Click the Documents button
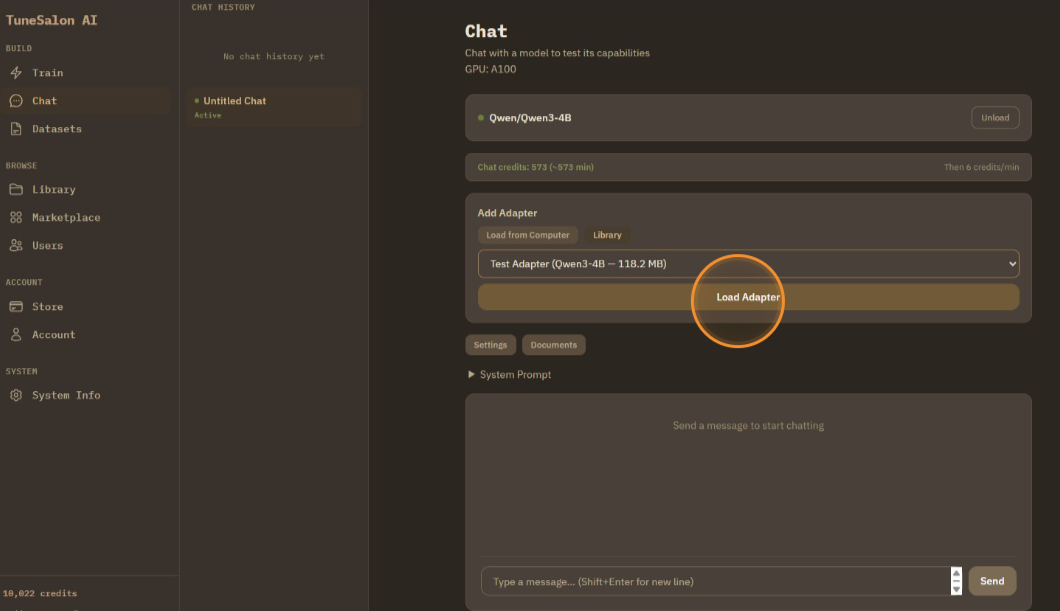 pos(553,345)
